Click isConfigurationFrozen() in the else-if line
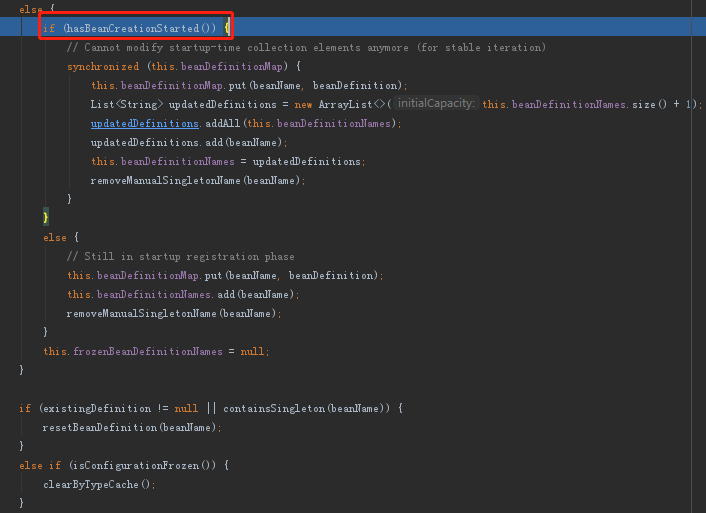 pos(141,465)
